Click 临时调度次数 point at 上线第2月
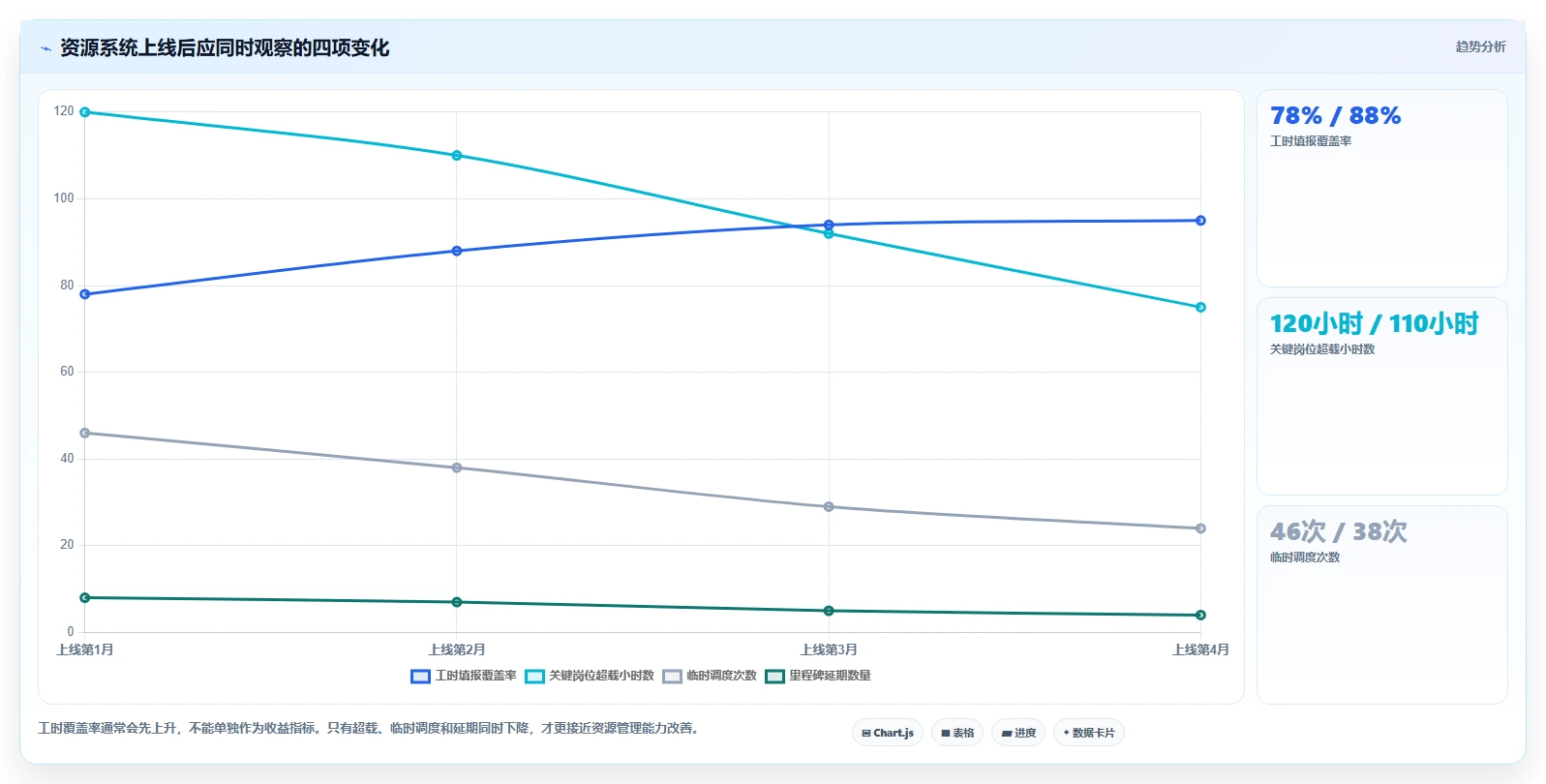This screenshot has height=784, width=1546. point(457,467)
